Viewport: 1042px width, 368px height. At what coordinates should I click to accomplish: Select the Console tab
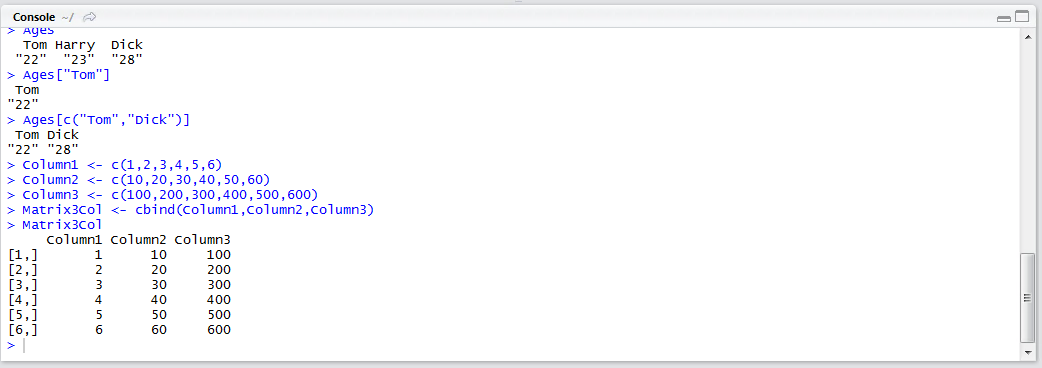click(x=33, y=17)
